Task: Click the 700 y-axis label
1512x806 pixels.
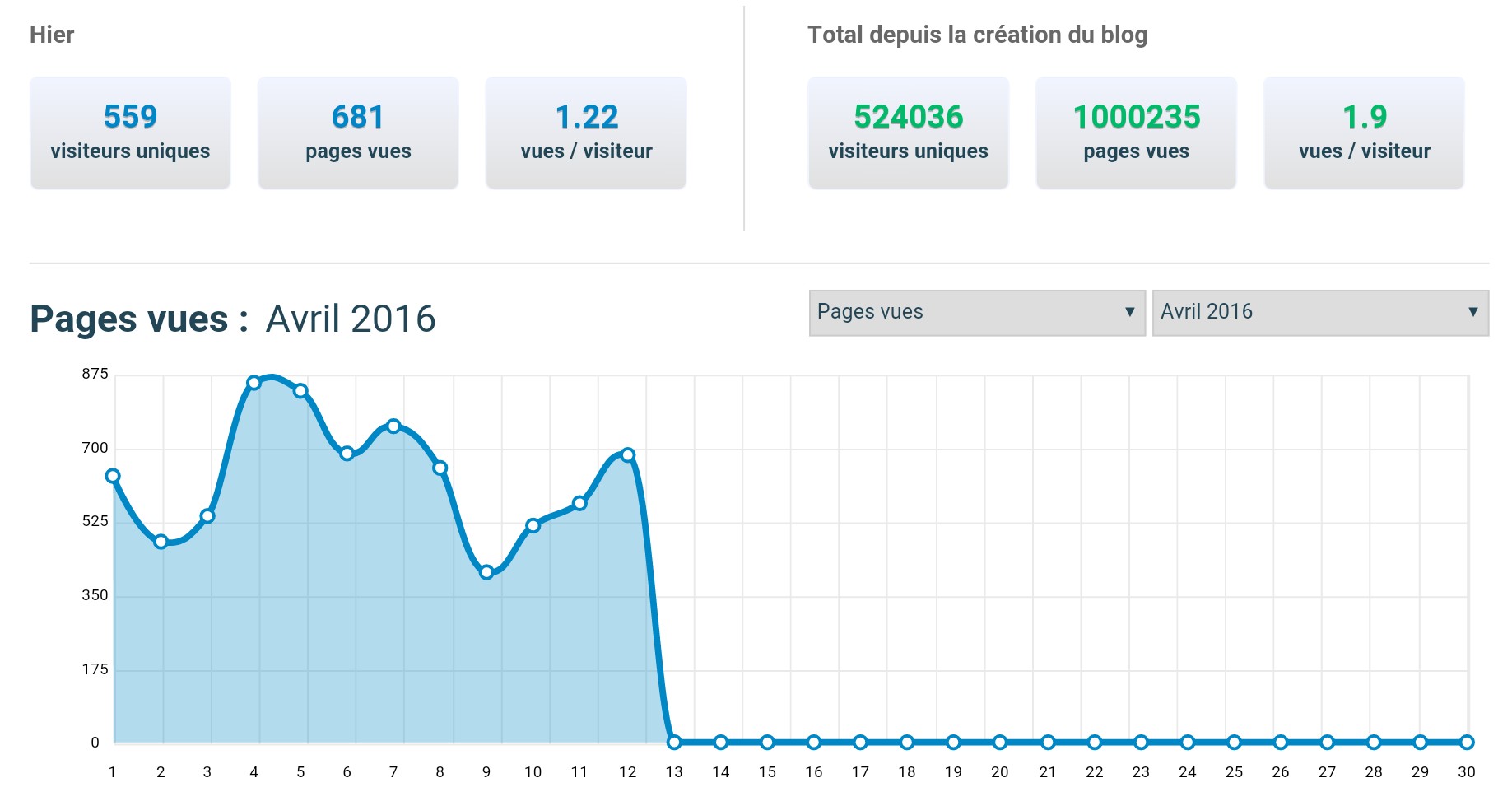Action: [x=95, y=448]
